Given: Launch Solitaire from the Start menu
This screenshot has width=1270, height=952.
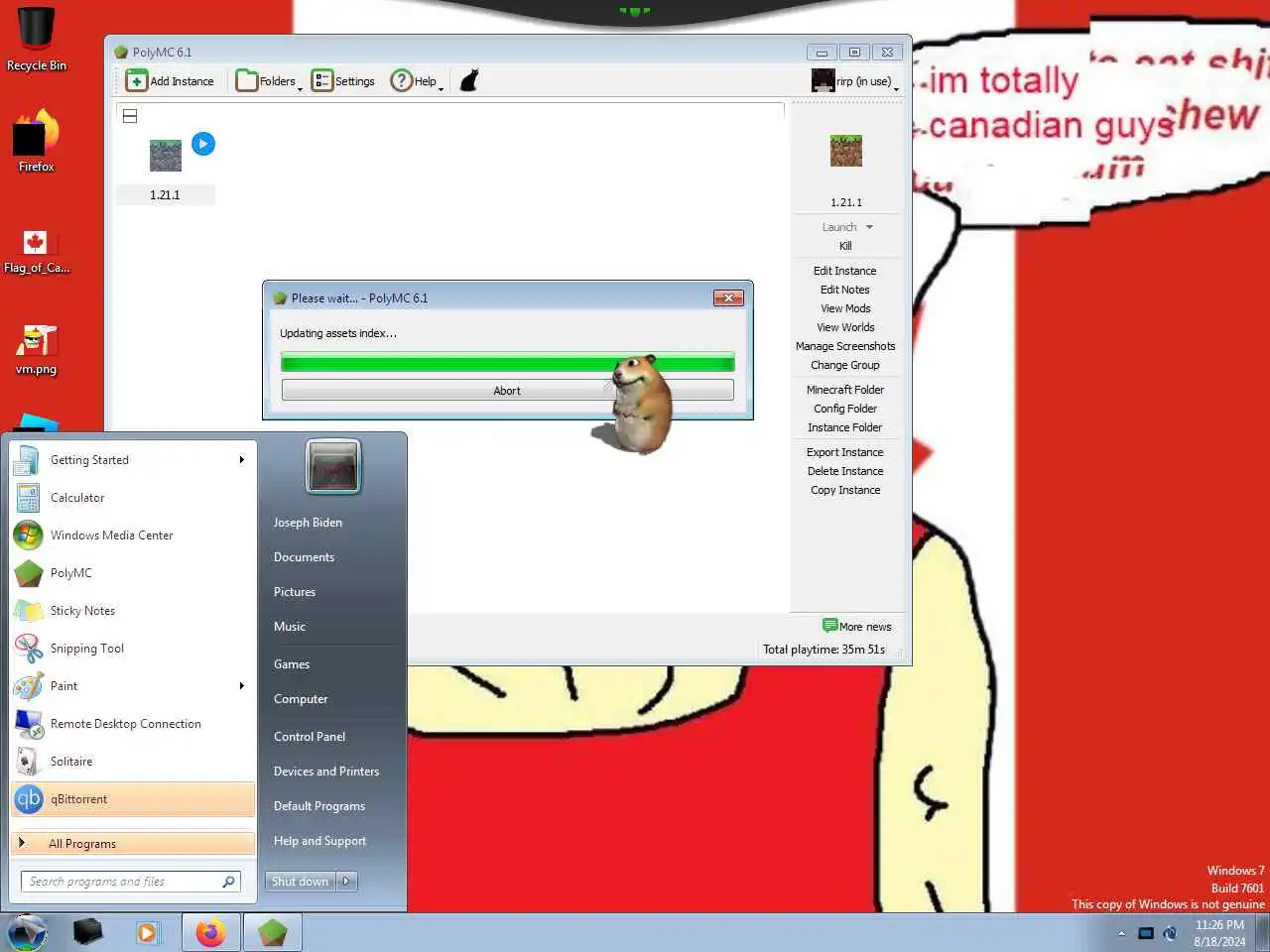Looking at the screenshot, I should [x=131, y=762].
